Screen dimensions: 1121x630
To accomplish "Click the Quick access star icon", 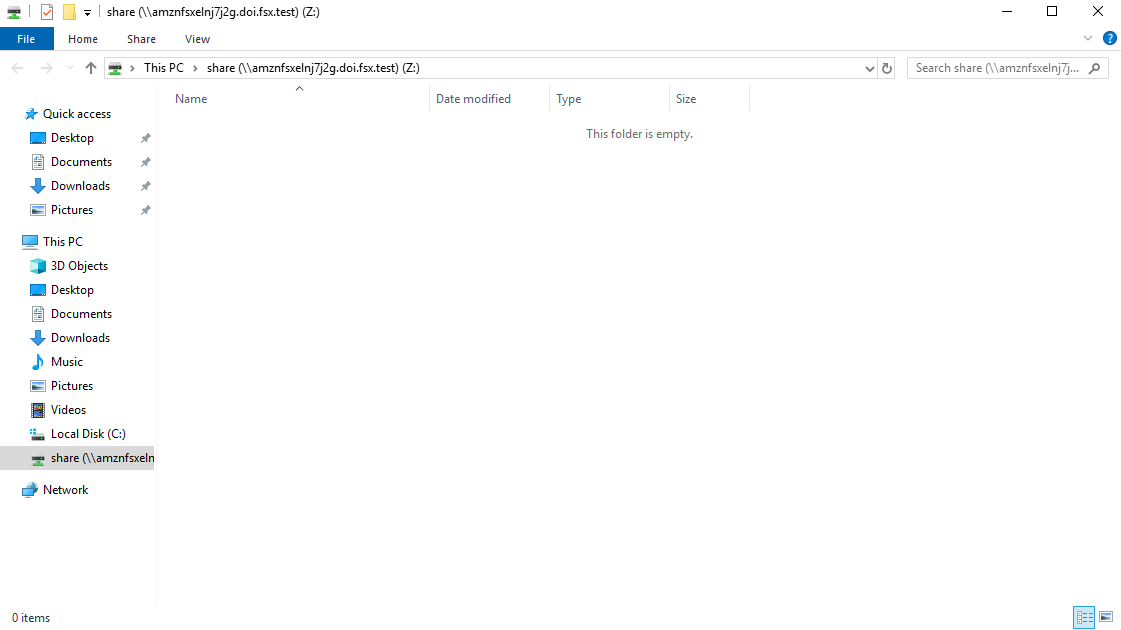I will 31,114.
